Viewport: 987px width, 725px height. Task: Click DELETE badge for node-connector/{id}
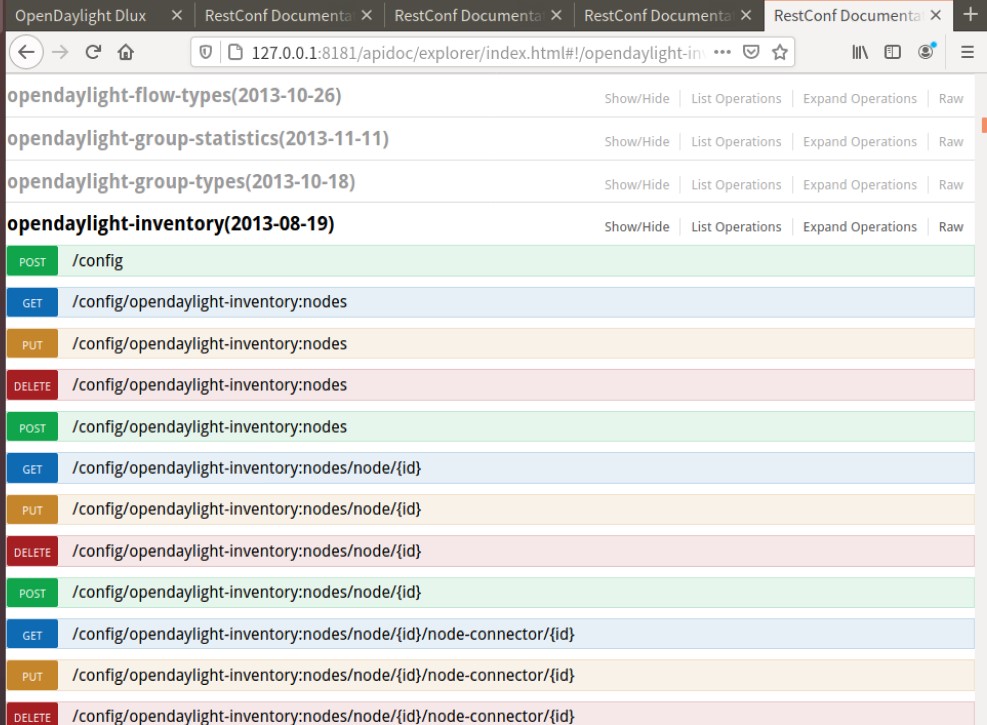click(x=32, y=714)
